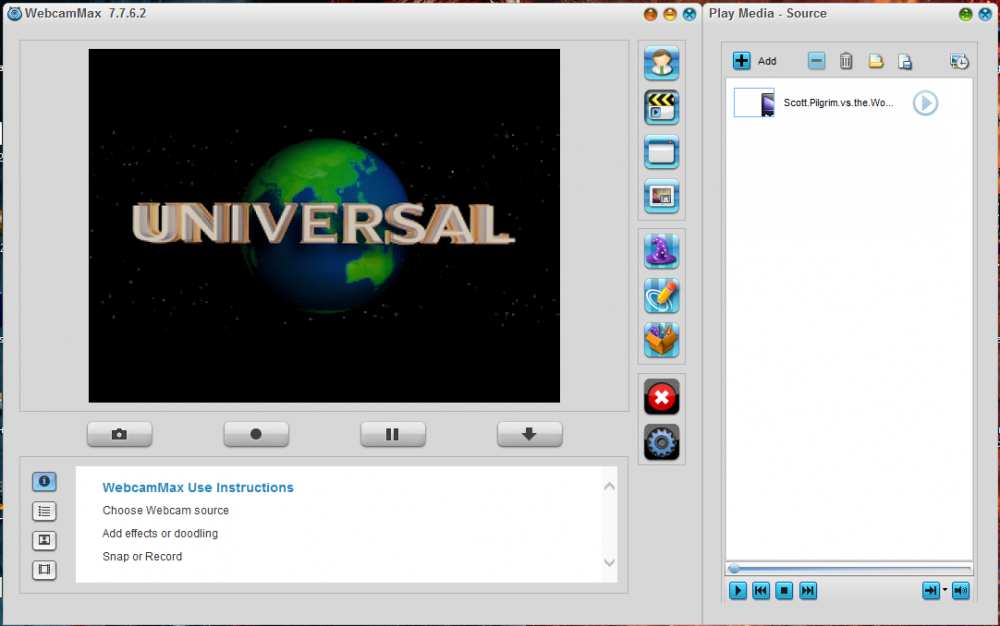Screen dimensions: 1000x626
Task: Switch to the list panel tab
Action: [44, 511]
